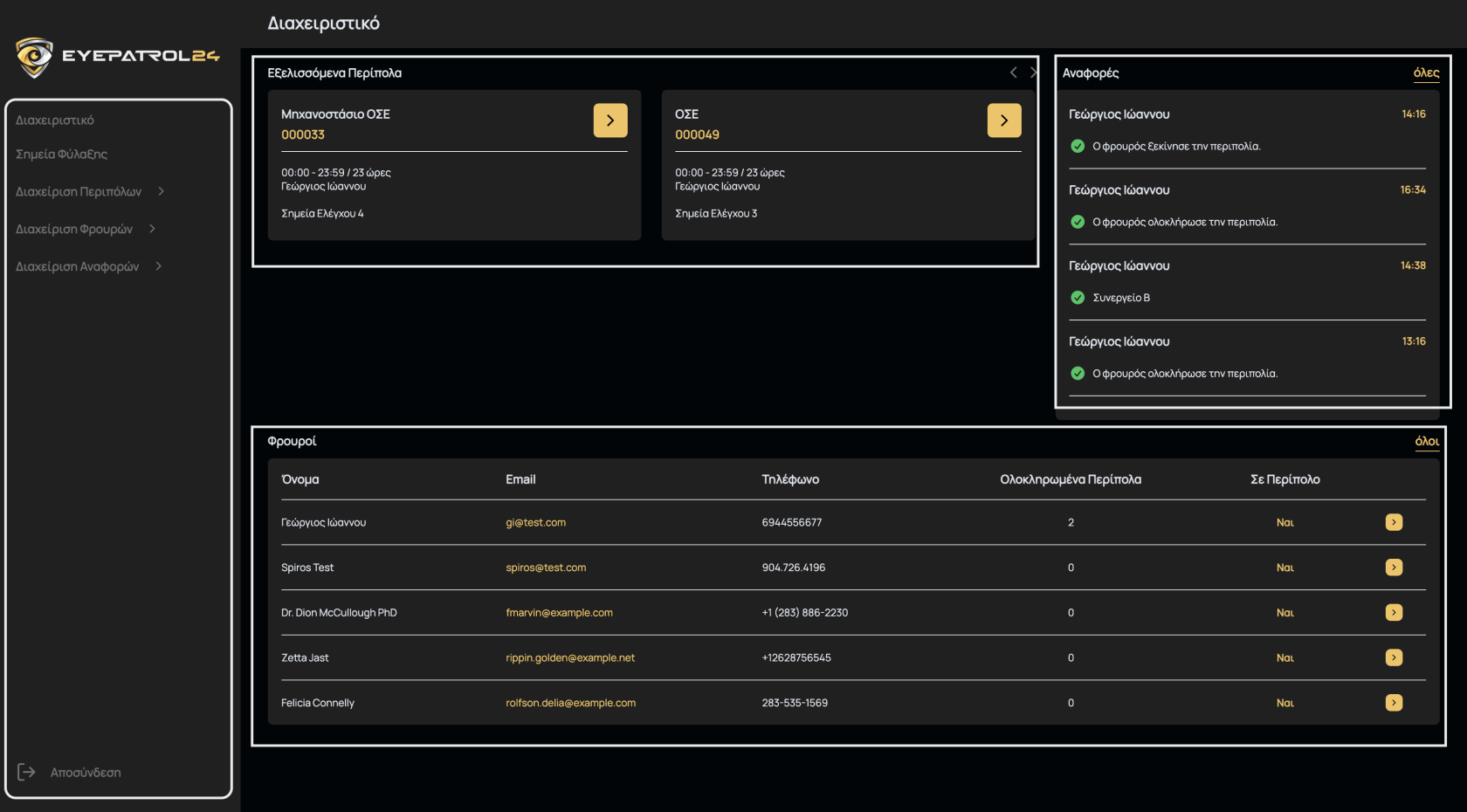Open details arrow for Zetta Jast row

1394,657
